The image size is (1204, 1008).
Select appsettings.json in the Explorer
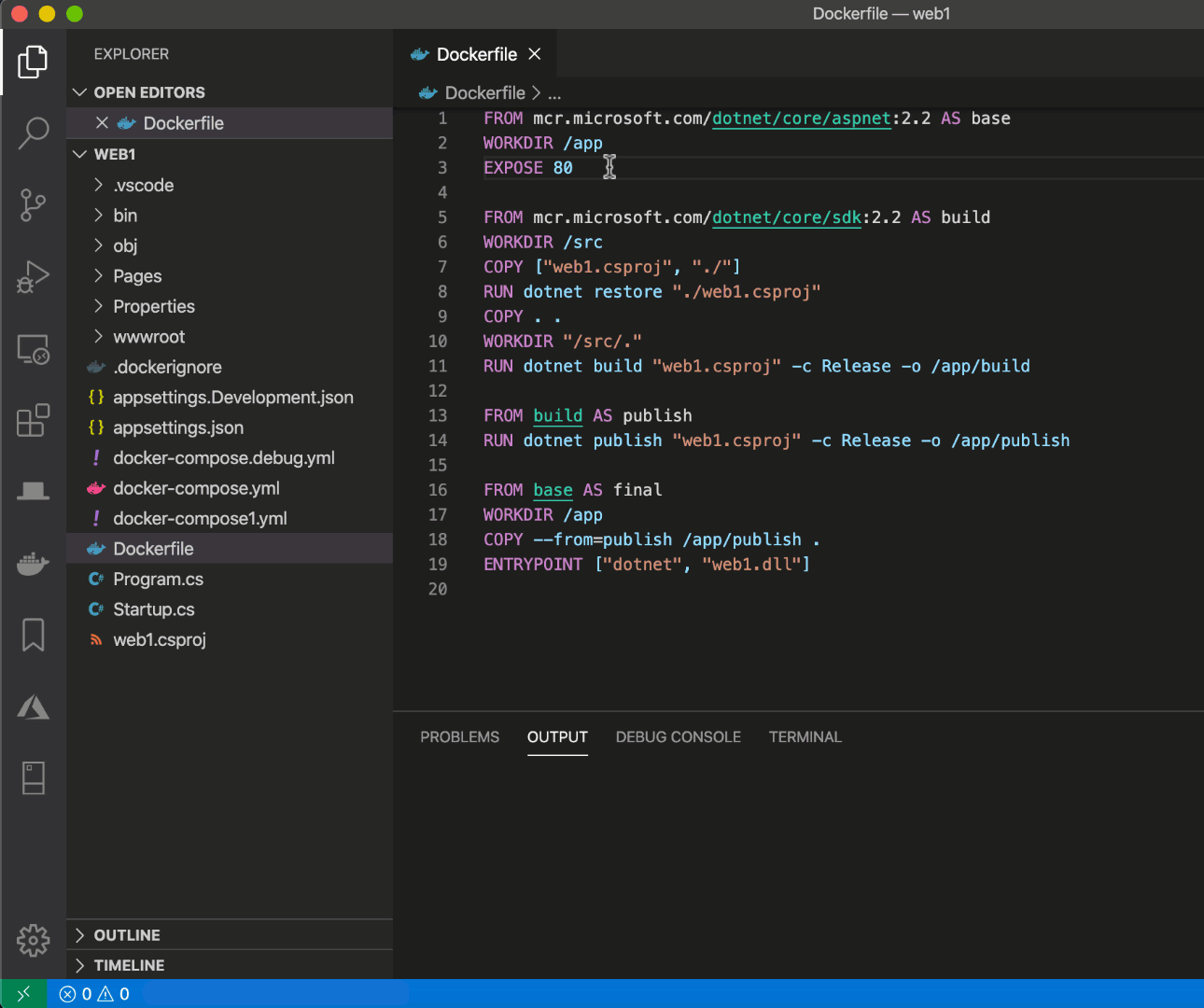(x=177, y=427)
